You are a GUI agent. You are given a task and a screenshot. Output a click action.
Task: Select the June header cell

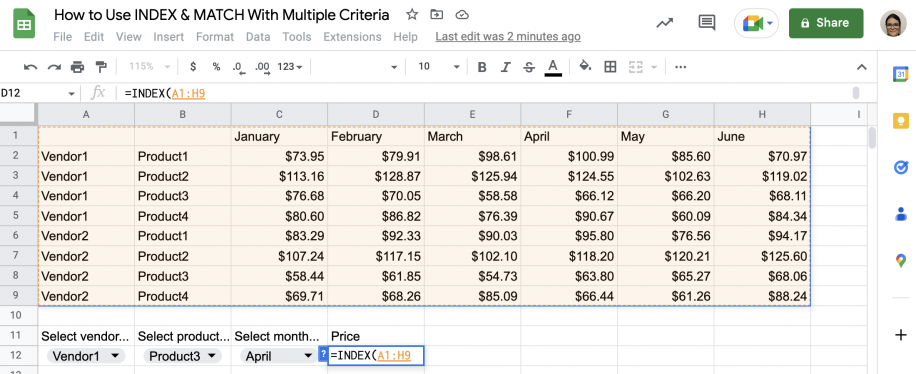click(x=762, y=136)
